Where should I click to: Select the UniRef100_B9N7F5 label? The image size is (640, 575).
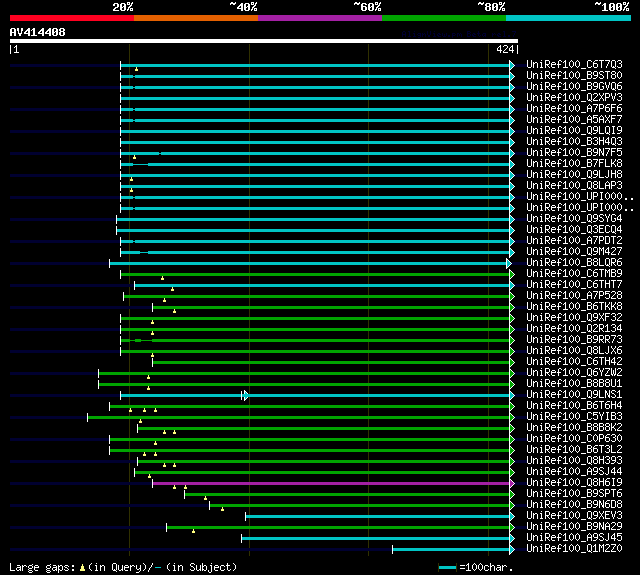coord(574,153)
